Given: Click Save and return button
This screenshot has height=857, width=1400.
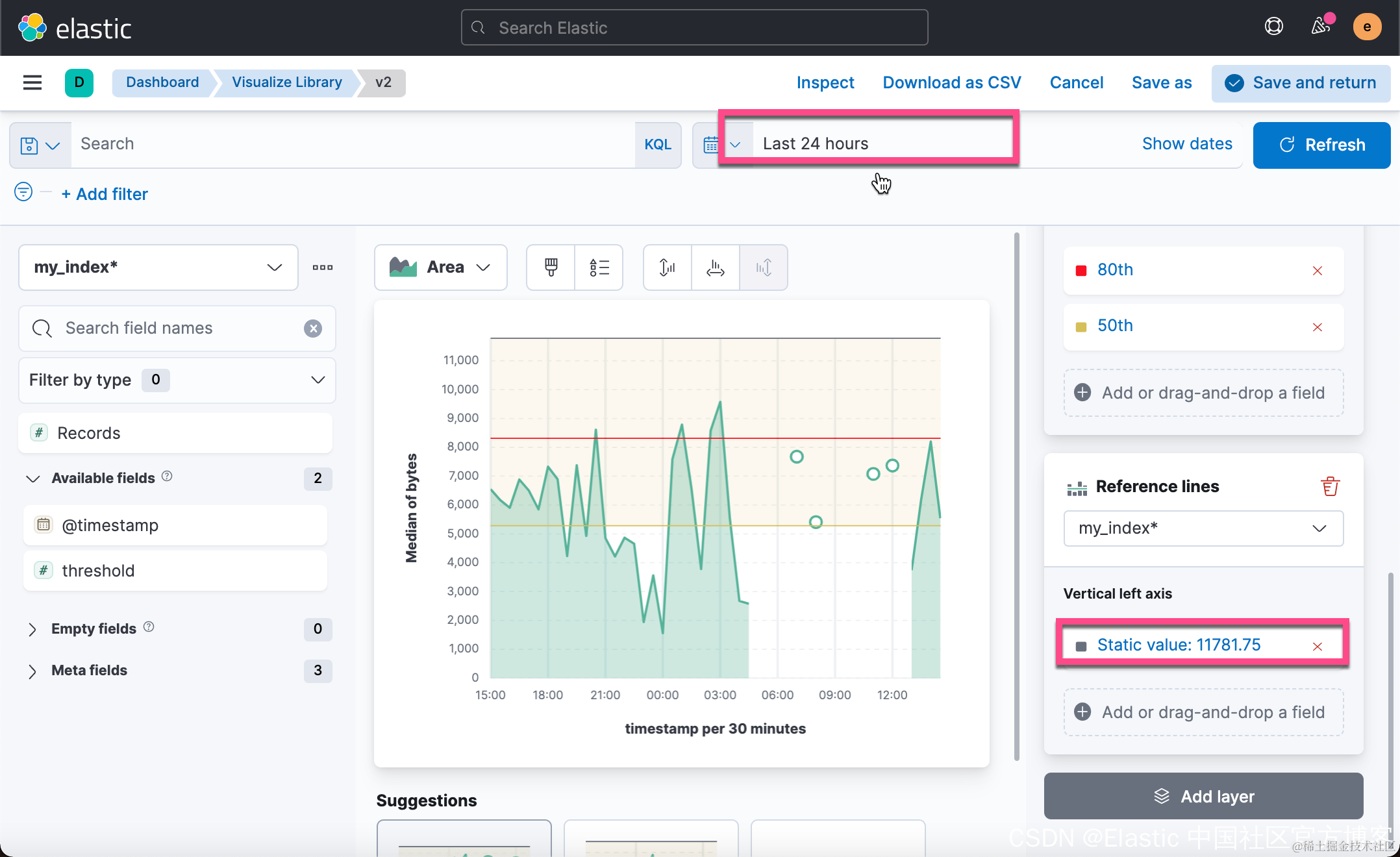Looking at the screenshot, I should point(1301,83).
